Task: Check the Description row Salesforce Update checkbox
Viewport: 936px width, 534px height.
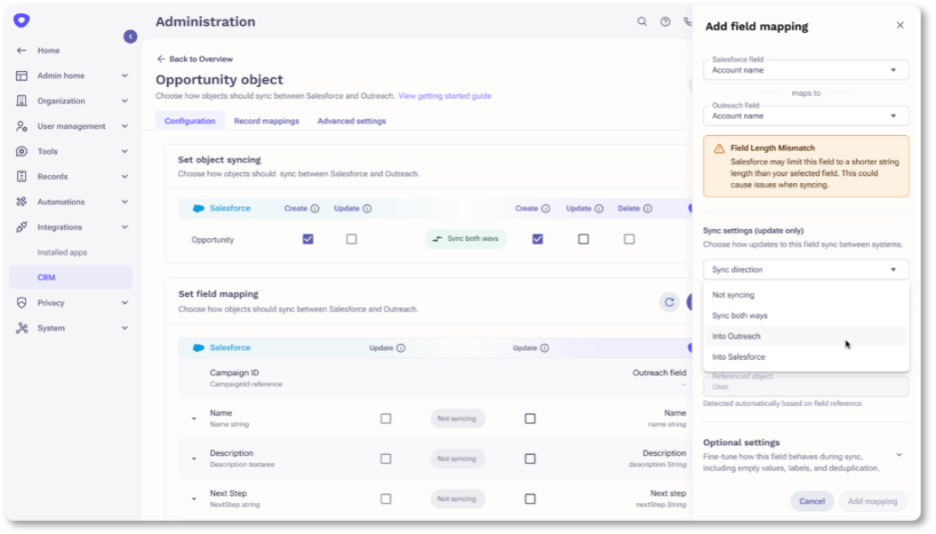Action: (386, 459)
